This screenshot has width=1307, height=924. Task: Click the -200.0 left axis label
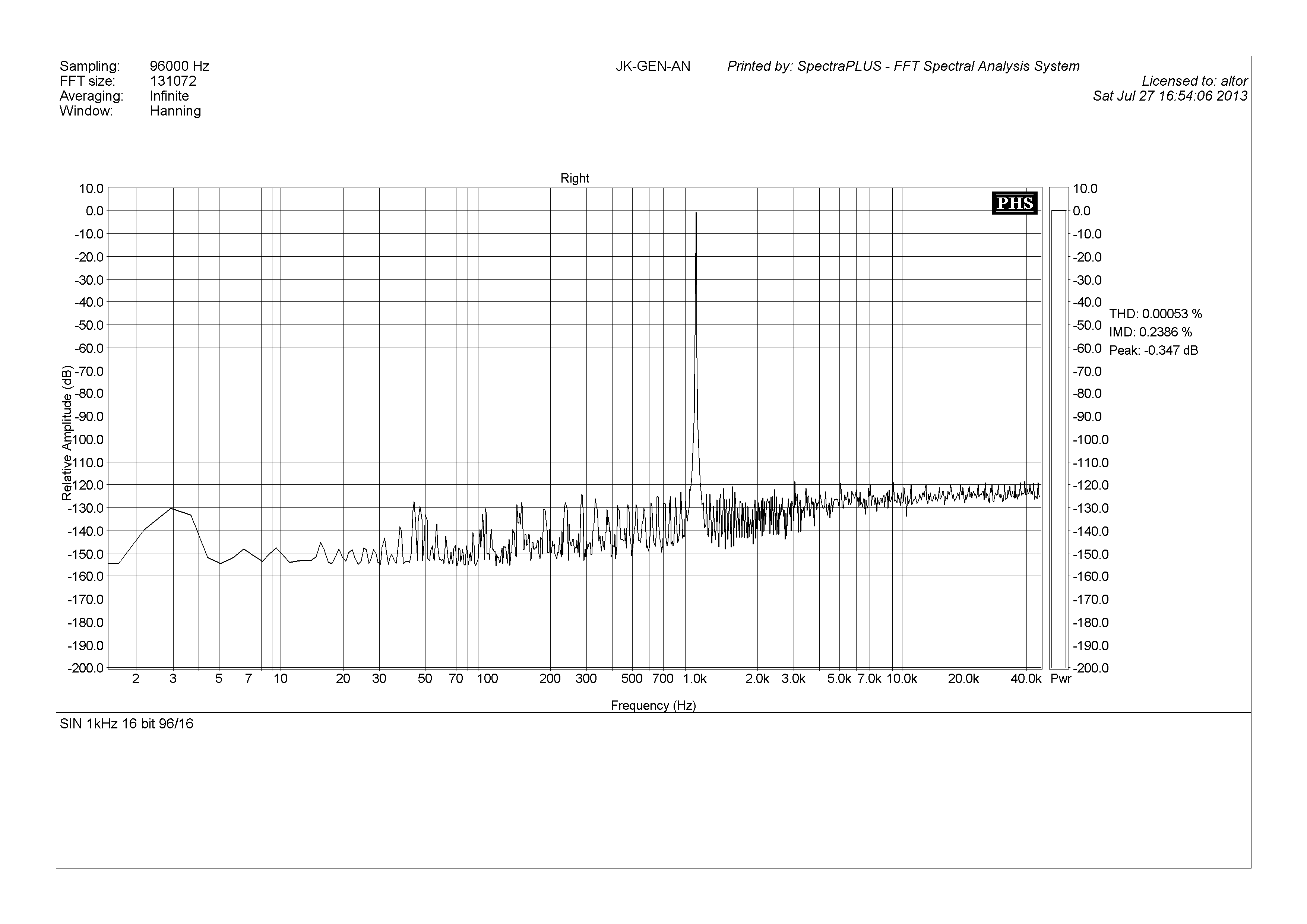[x=85, y=668]
